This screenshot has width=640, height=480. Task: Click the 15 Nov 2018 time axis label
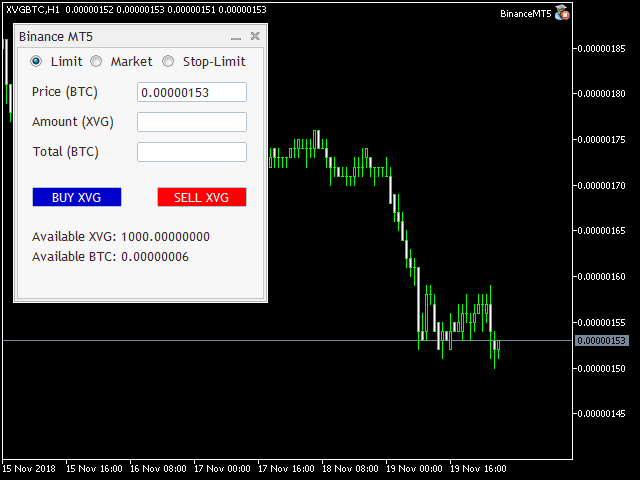[29, 469]
